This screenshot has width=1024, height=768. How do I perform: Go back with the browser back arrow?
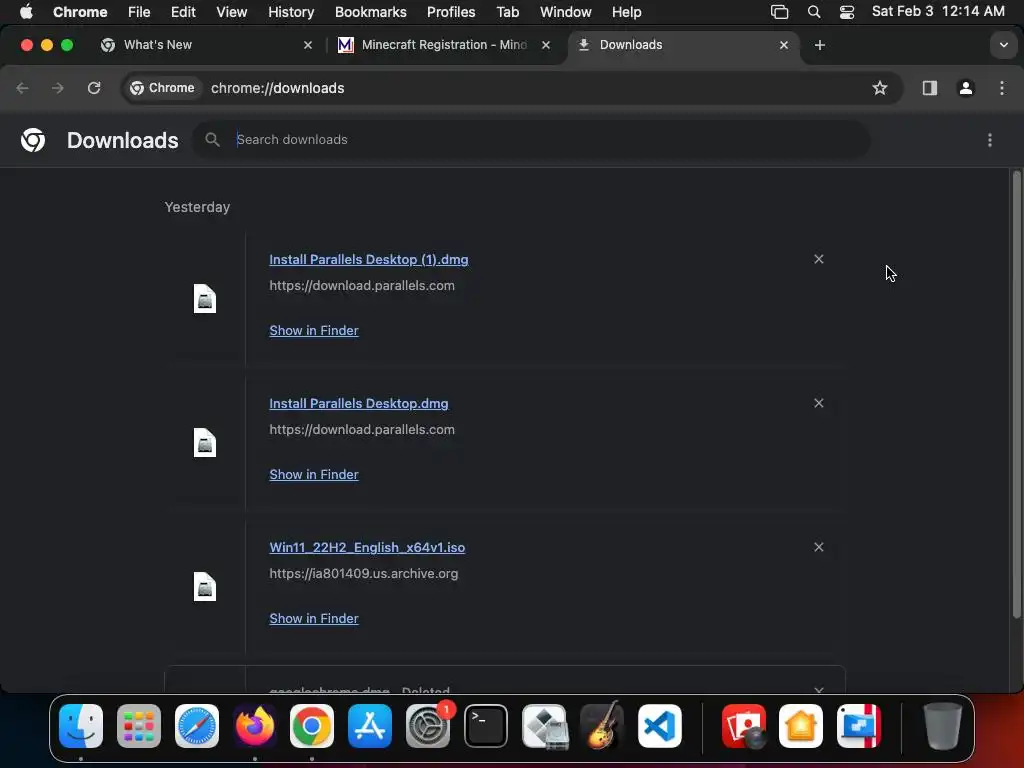(x=22, y=88)
